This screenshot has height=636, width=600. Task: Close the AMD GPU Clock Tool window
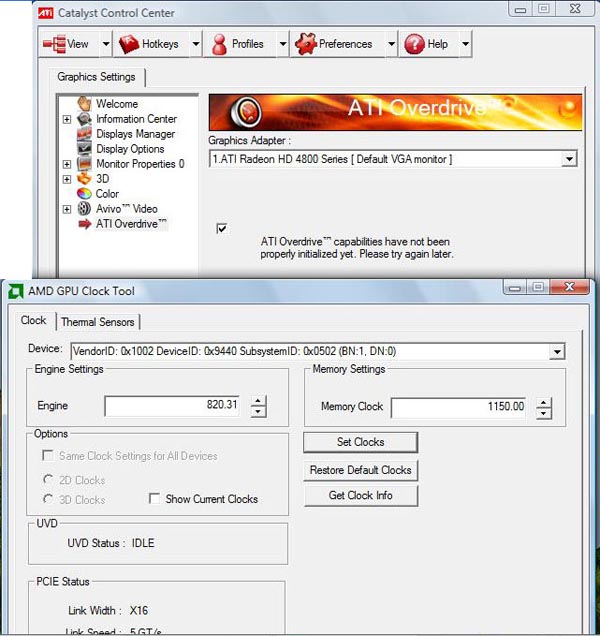(569, 287)
